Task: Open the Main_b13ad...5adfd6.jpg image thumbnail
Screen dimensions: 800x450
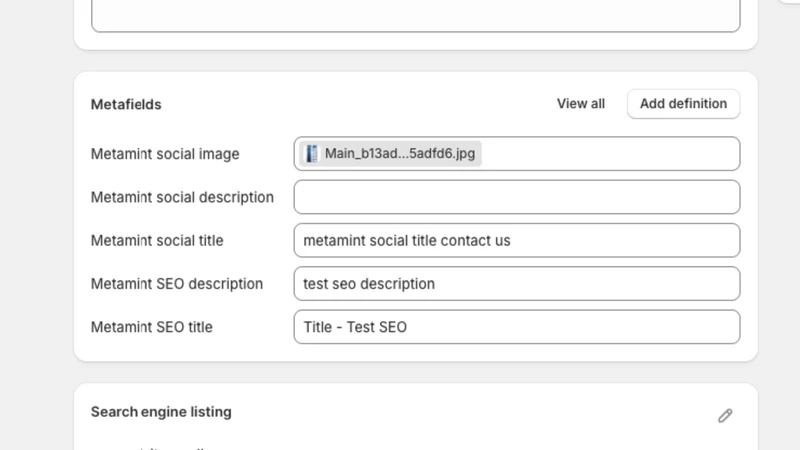Action: (311, 154)
